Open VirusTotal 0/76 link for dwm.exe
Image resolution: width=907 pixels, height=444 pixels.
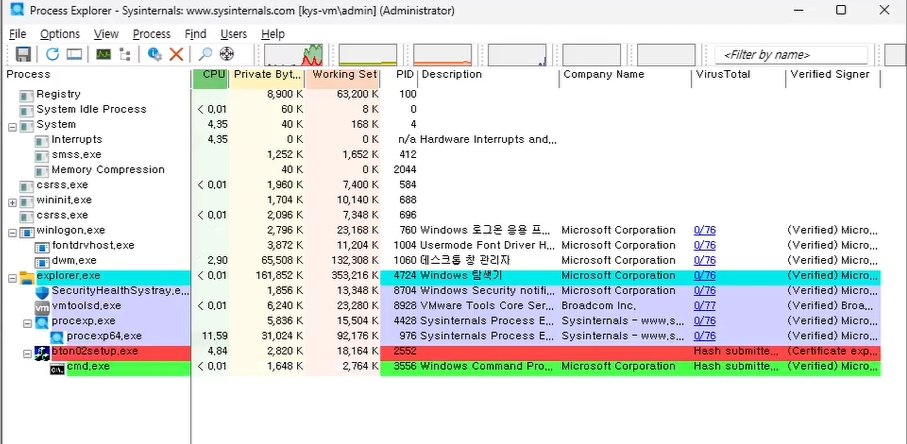[705, 260]
